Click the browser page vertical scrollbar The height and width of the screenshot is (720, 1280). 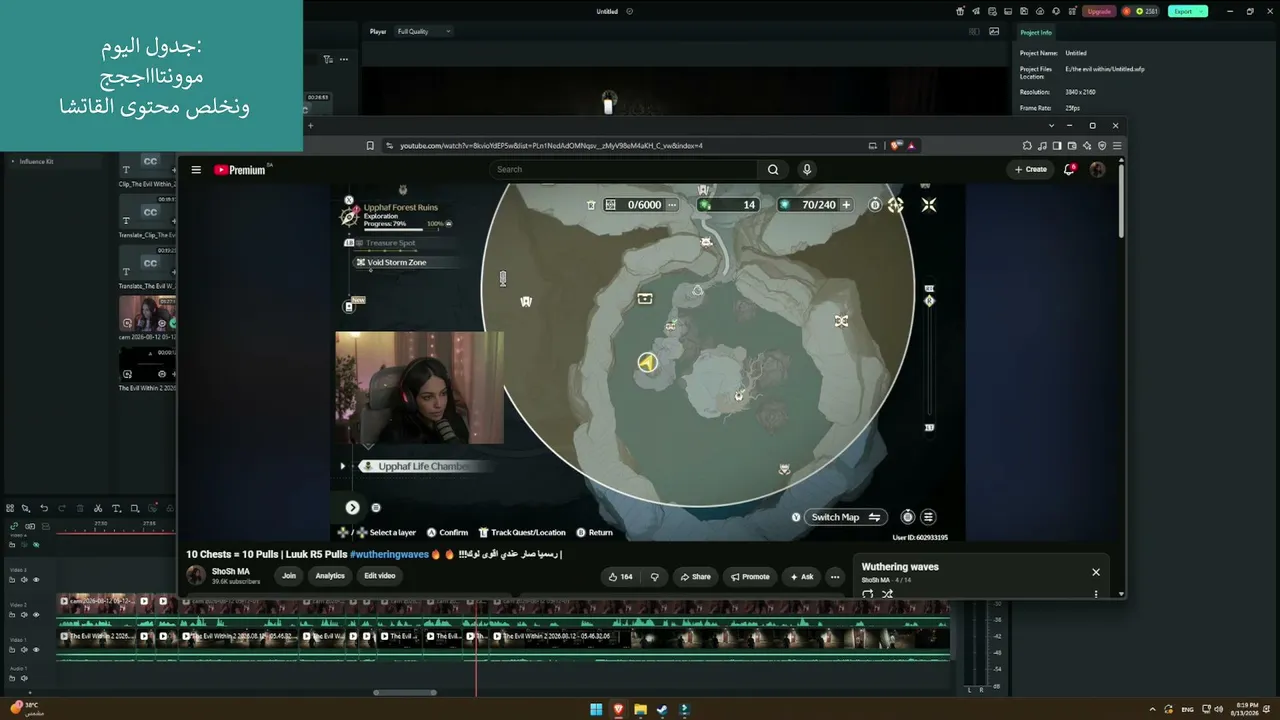1121,200
